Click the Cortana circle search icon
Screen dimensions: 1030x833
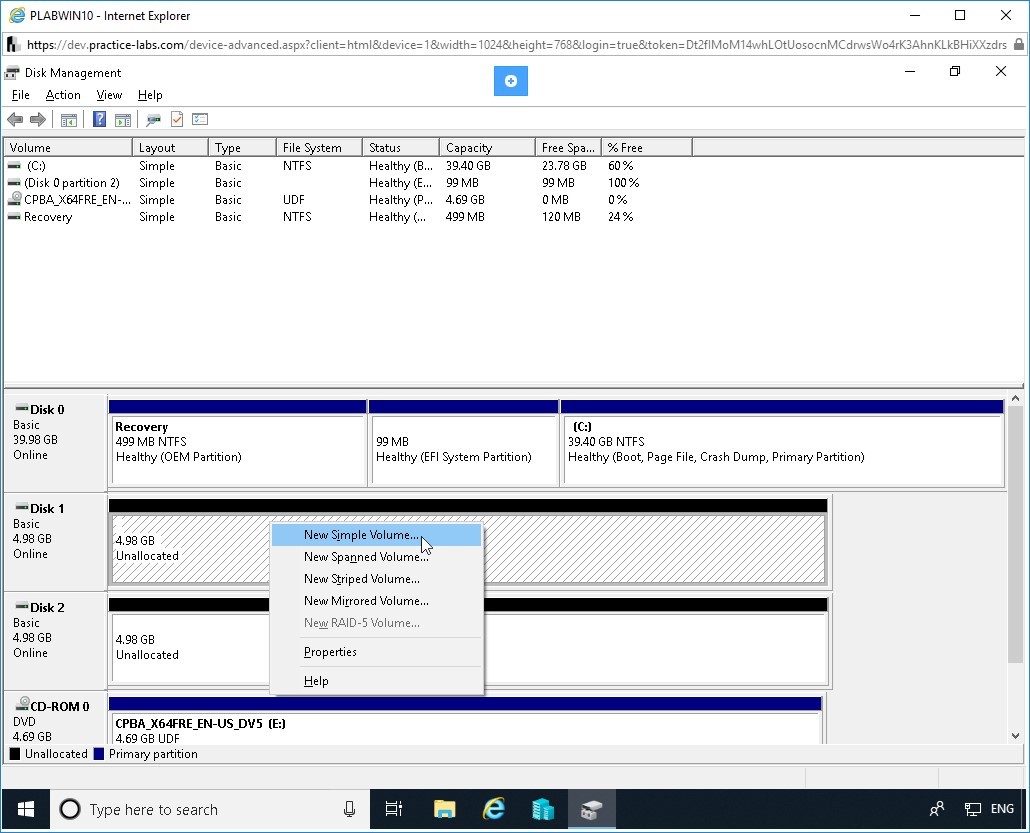pos(70,809)
